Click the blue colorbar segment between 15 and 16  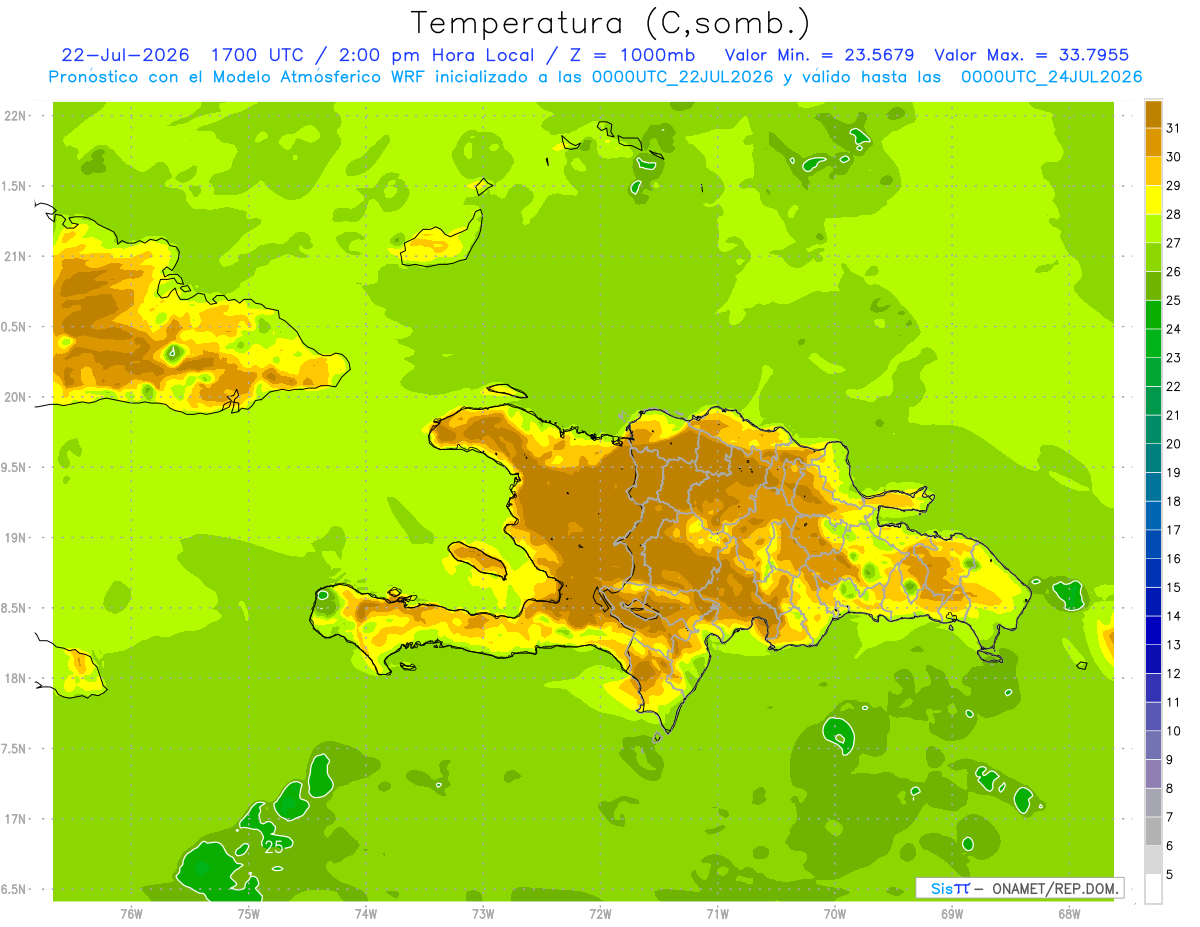(x=1152, y=572)
